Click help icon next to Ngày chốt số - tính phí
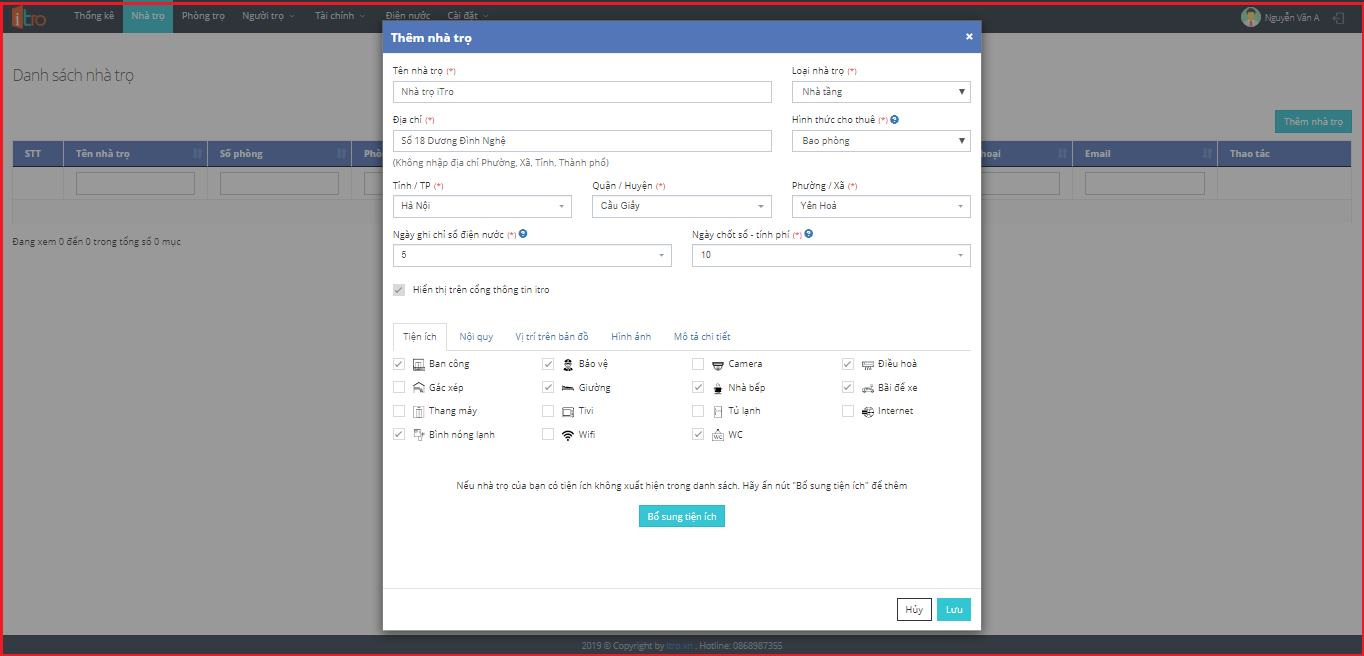1364x656 pixels. pyautogui.click(x=808, y=234)
